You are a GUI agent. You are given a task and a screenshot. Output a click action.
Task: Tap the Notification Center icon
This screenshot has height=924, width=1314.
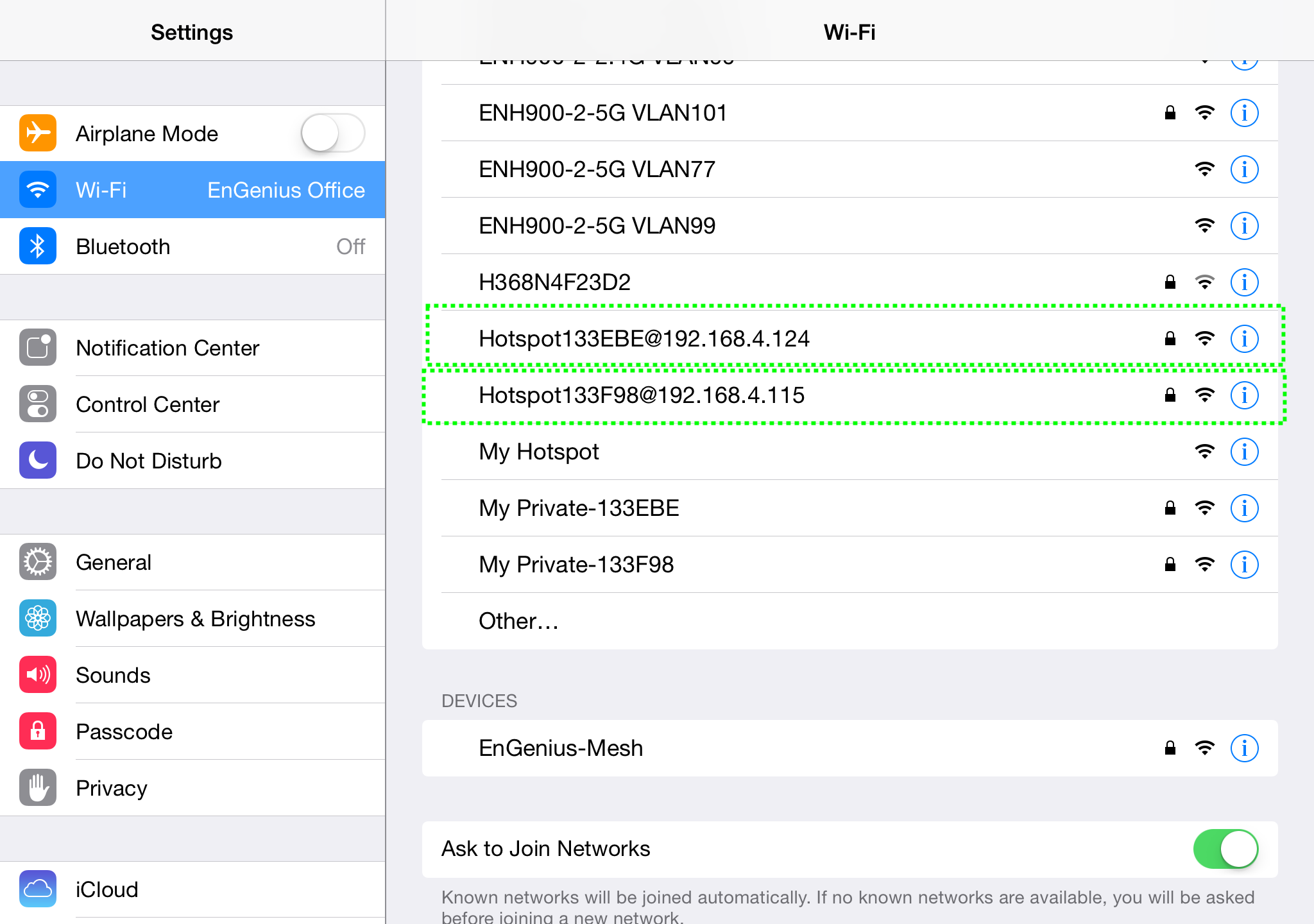tap(38, 347)
